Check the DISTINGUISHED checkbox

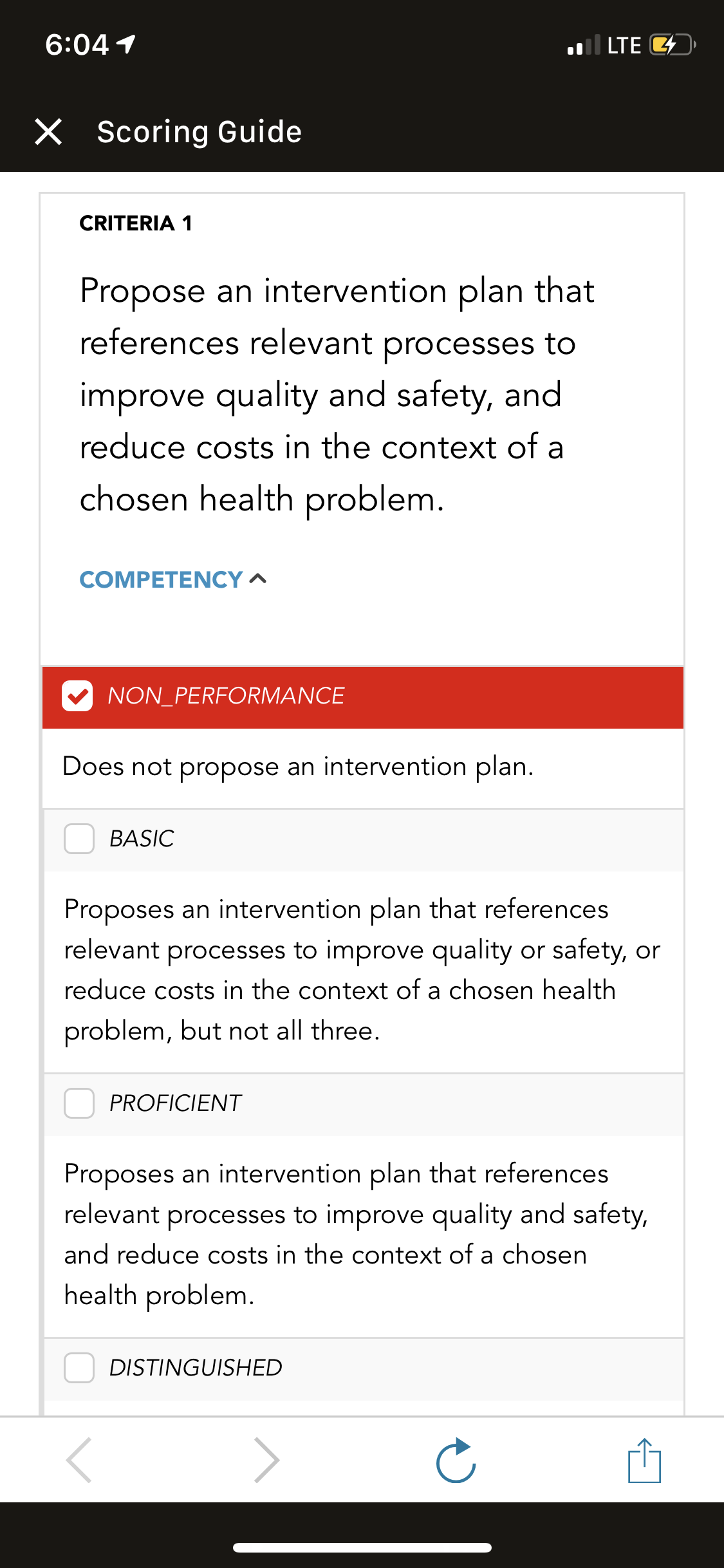[x=79, y=1368]
